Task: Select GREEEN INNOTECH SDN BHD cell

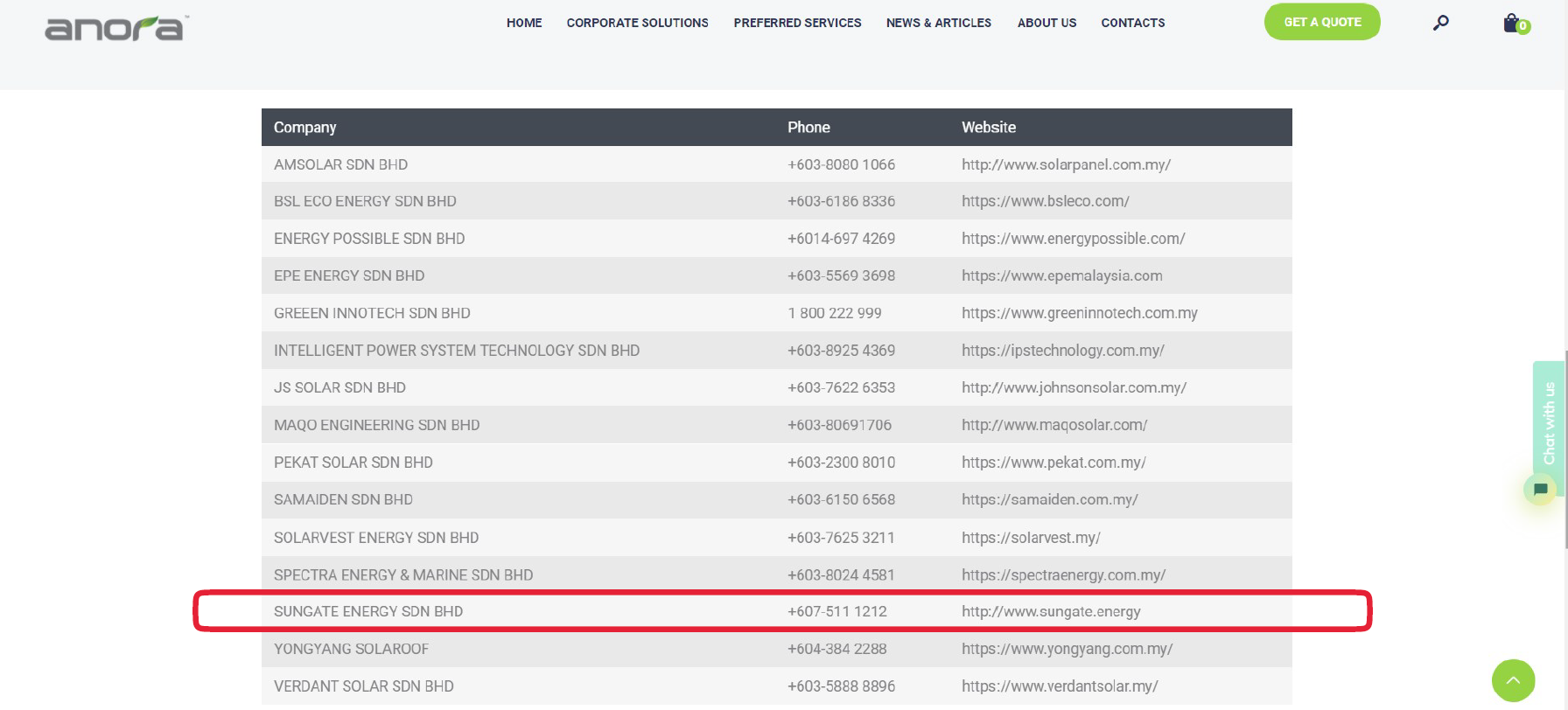Action: tap(372, 313)
